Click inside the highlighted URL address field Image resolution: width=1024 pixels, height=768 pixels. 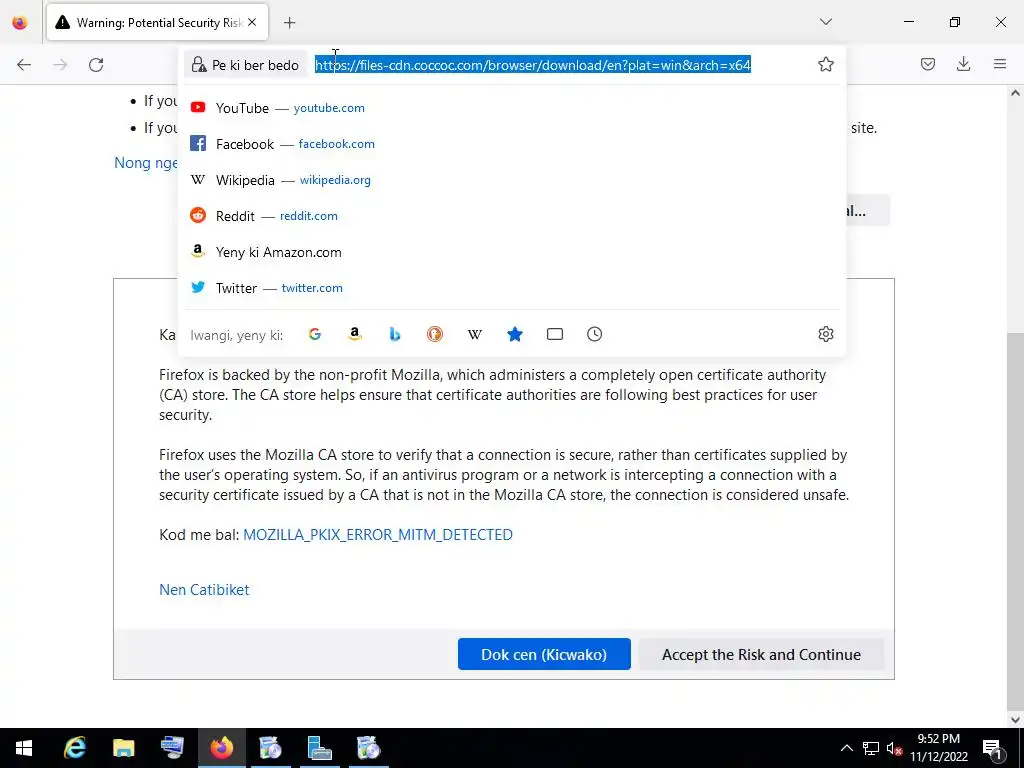533,65
